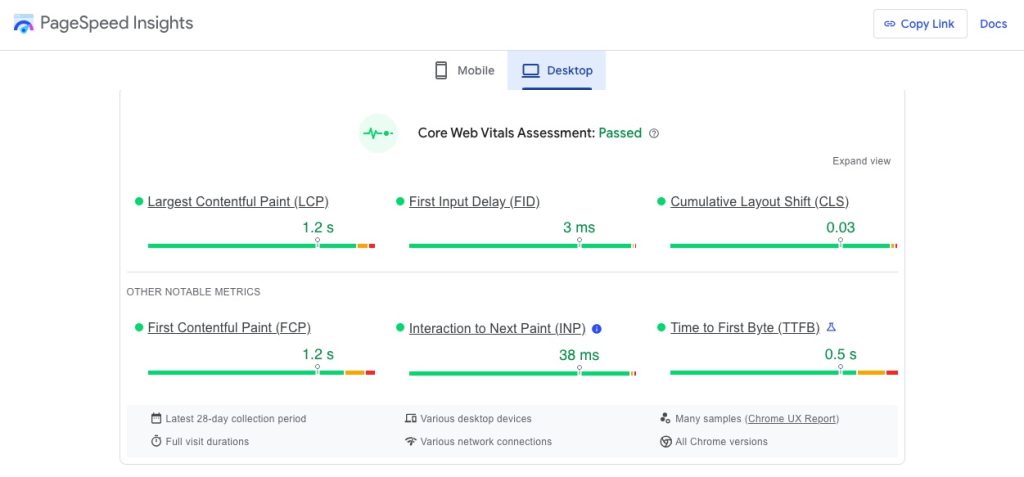This screenshot has height=477, width=1024.
Task: Click Expand view
Action: click(861, 161)
